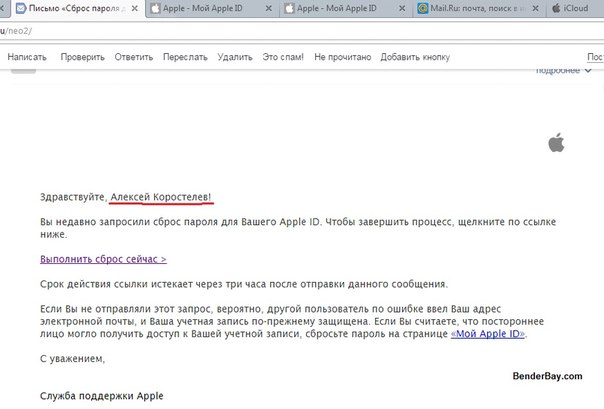Click Написать to compose a new email
This screenshot has height=409, width=604.
pos(27,57)
